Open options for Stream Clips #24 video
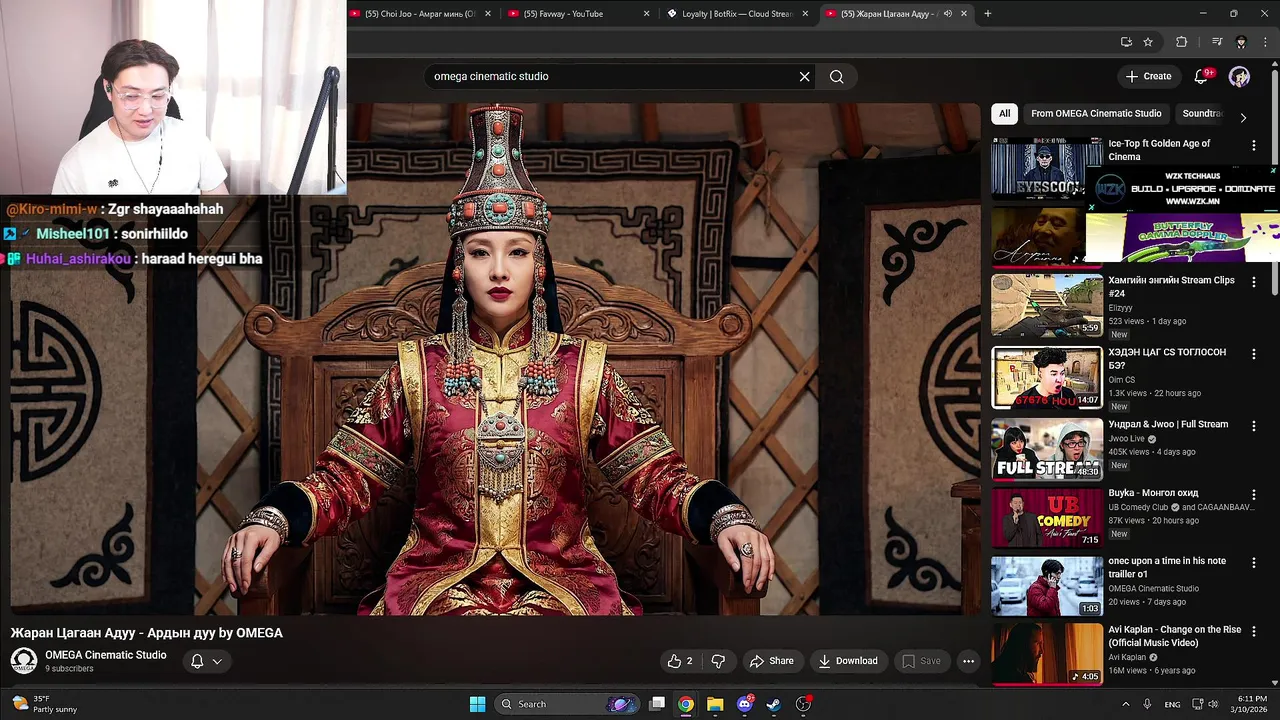This screenshot has height=720, width=1280. point(1253,283)
